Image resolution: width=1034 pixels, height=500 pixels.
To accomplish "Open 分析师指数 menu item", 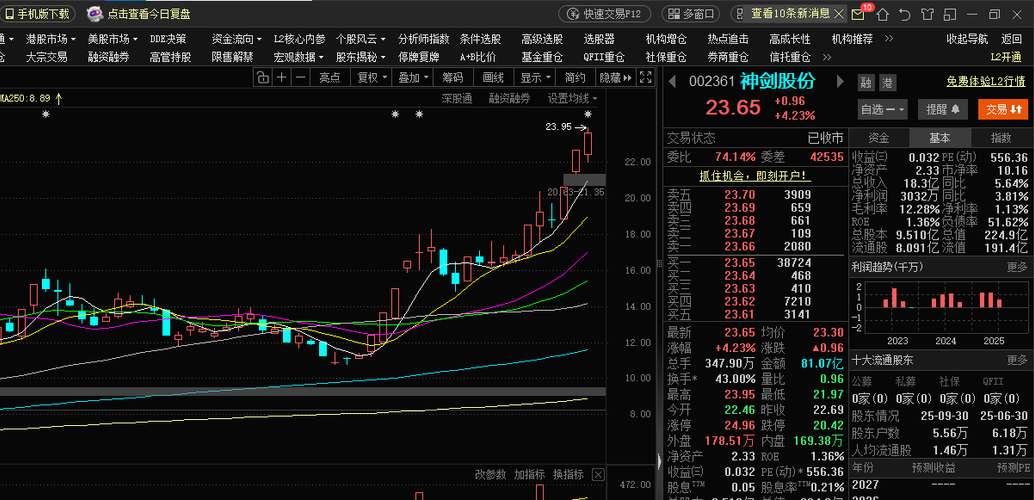I will tap(423, 39).
